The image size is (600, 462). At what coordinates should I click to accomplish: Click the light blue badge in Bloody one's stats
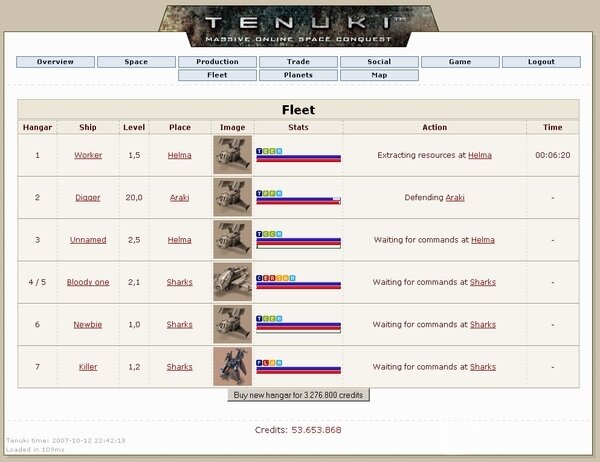tap(292, 278)
